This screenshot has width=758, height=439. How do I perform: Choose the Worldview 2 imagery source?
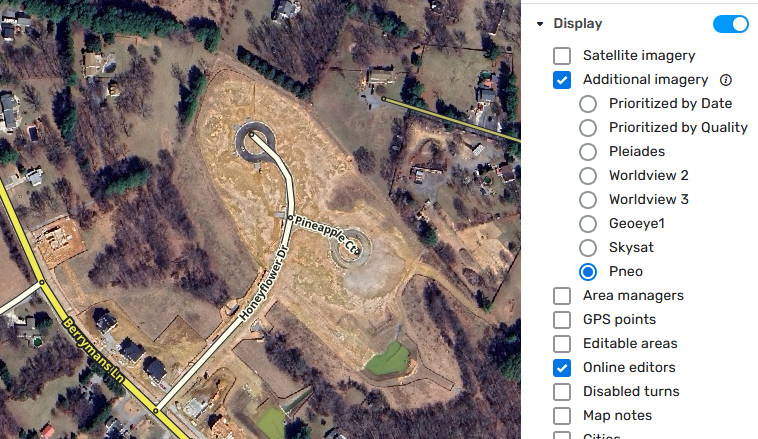click(x=588, y=176)
